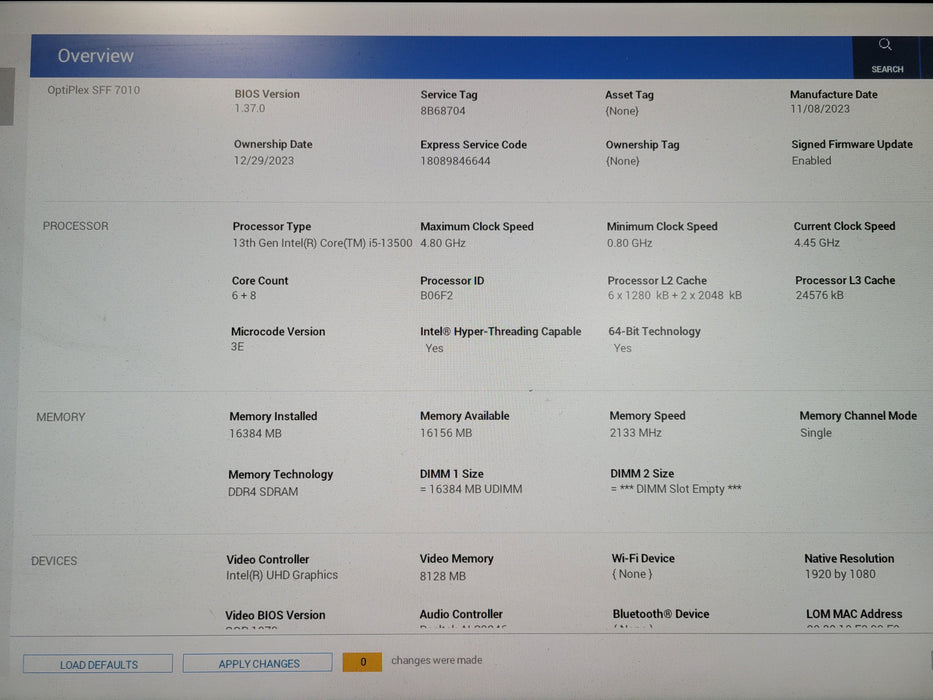933x700 pixels.
Task: Click DIMM 2 Size DIMM Slot Empty value
Action: [x=676, y=489]
